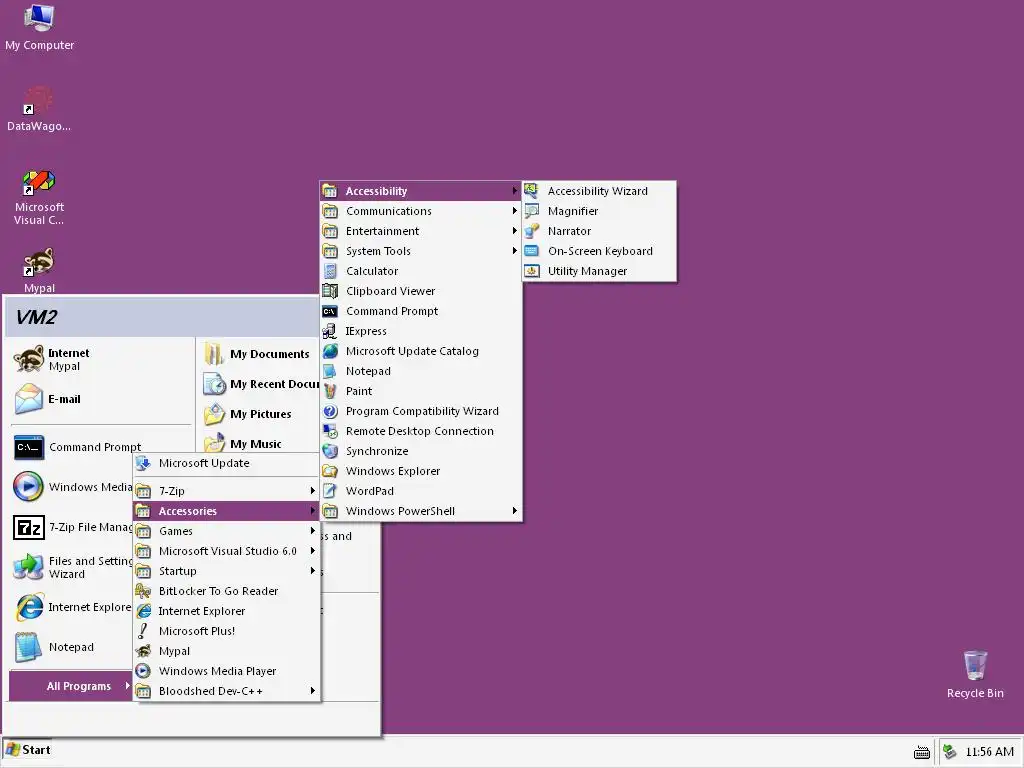Click the Microsoft Update icon in All Programs
This screenshot has height=768, width=1024.
click(x=143, y=463)
